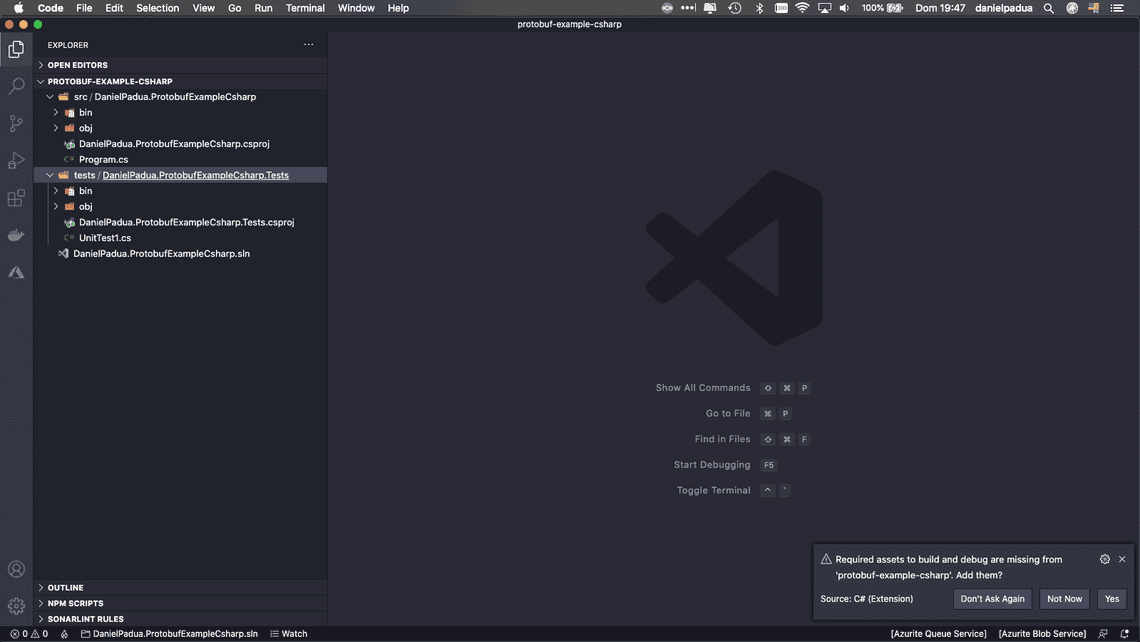Expand the OUTLINE section
The width and height of the screenshot is (1140, 642).
point(65,587)
